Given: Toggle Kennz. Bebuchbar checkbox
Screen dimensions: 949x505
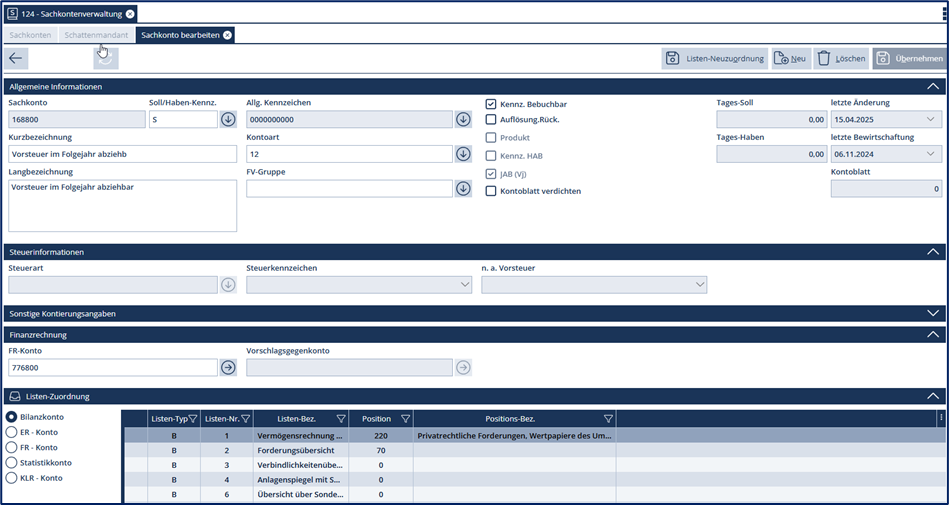Looking at the screenshot, I should click(491, 104).
